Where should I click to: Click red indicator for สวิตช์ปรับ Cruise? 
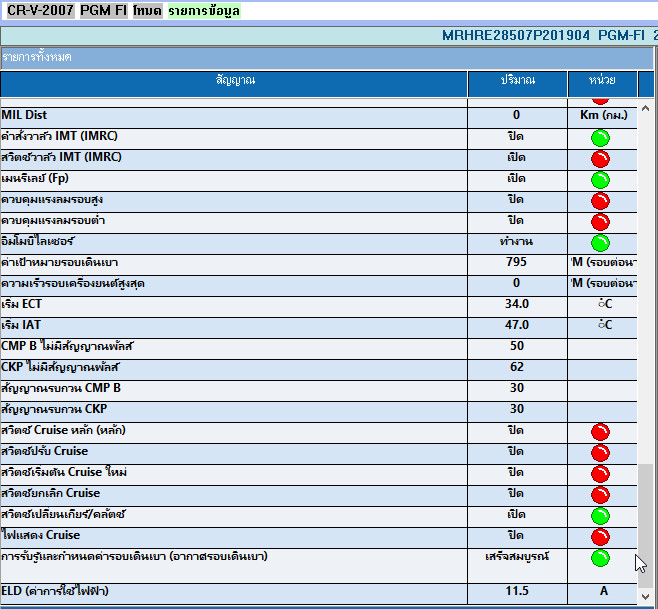click(x=600, y=453)
